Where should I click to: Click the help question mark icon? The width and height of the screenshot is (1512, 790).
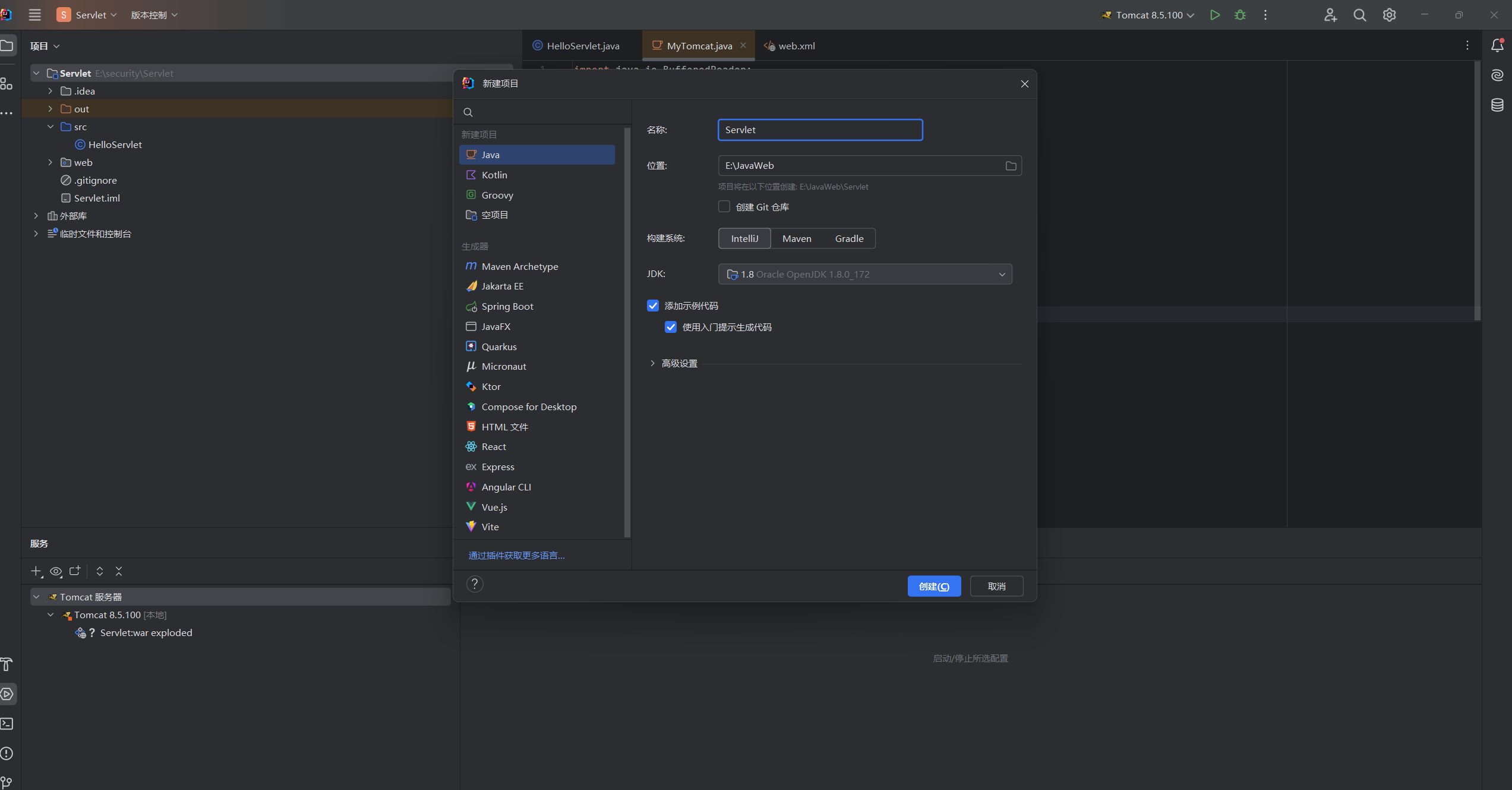pyautogui.click(x=474, y=584)
